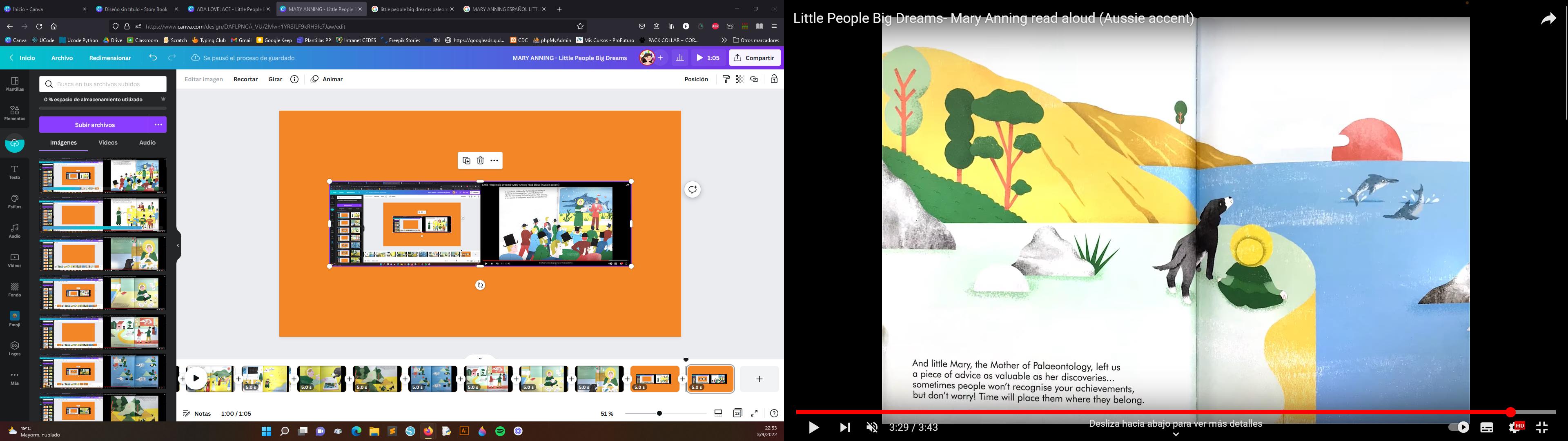This screenshot has width=1568, height=441.
Task: Open Otros marcadores bookmarks folder
Action: tap(756, 40)
